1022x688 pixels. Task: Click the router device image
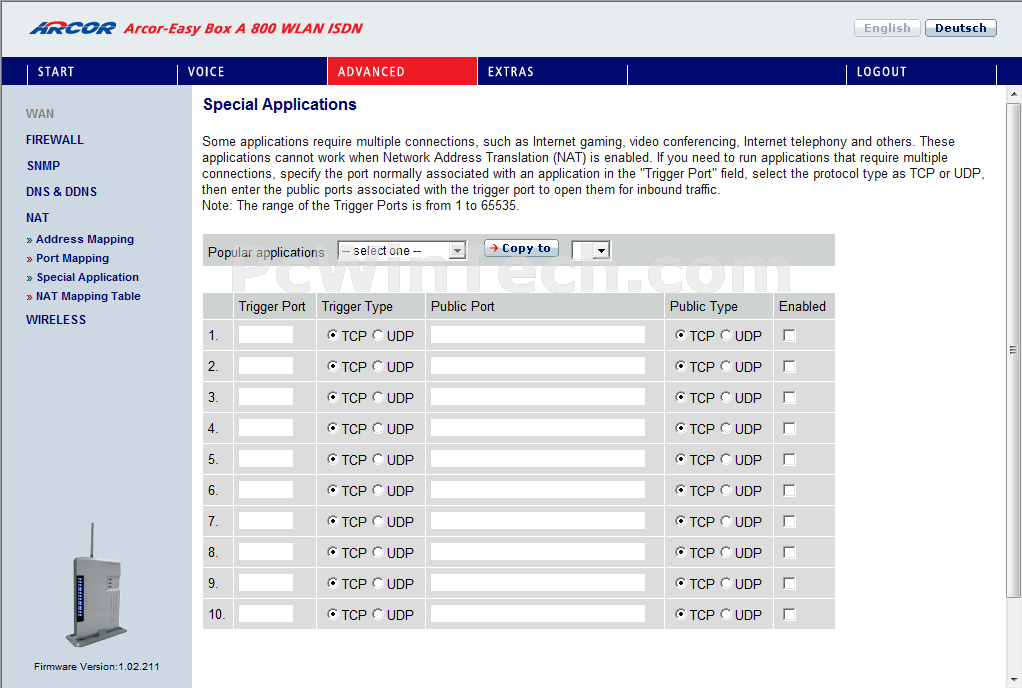point(96,585)
